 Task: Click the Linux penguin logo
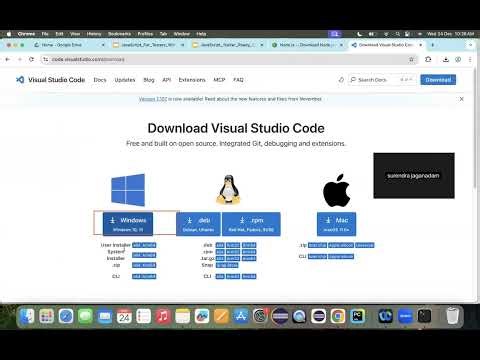coord(229,189)
